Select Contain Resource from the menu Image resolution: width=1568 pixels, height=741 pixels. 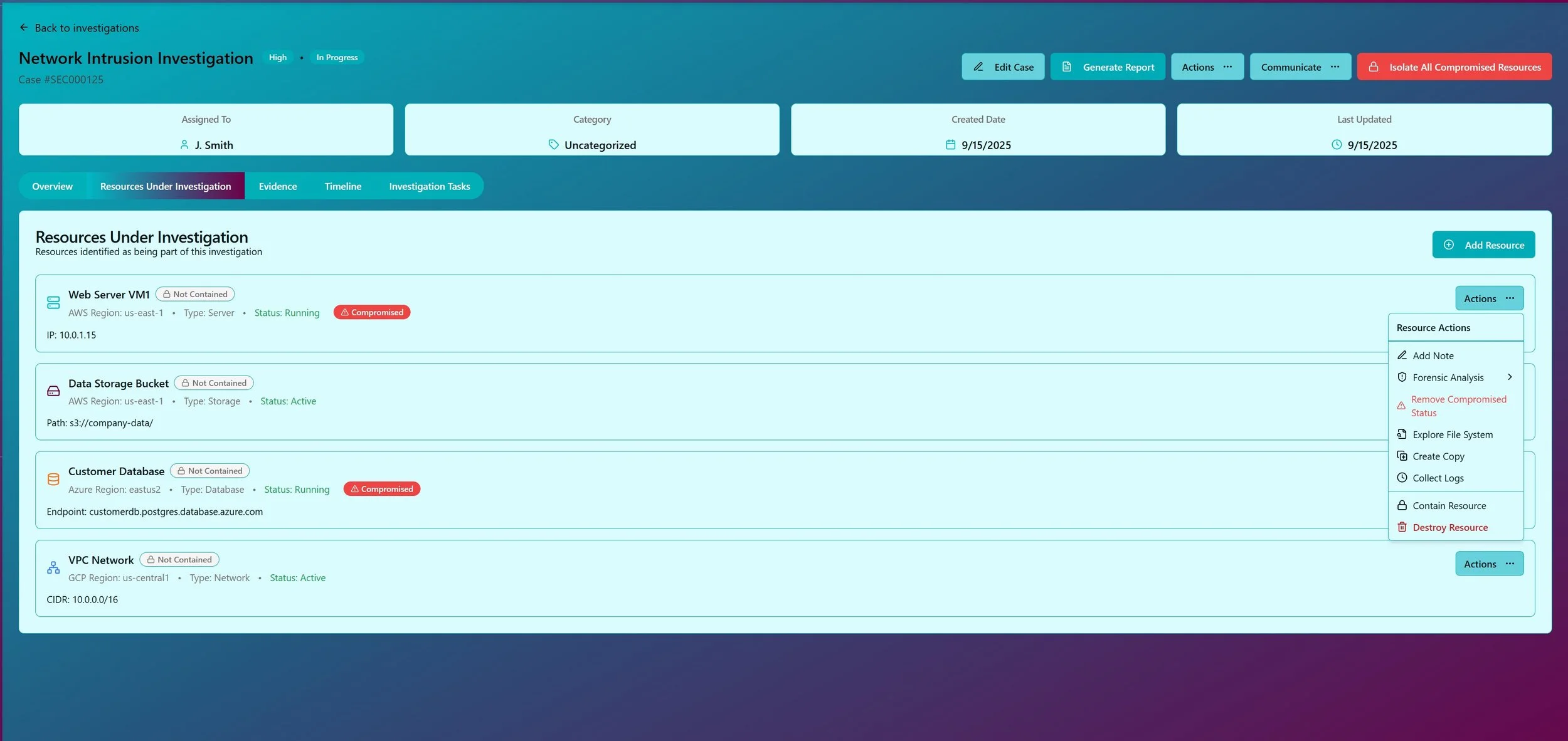pos(1449,506)
